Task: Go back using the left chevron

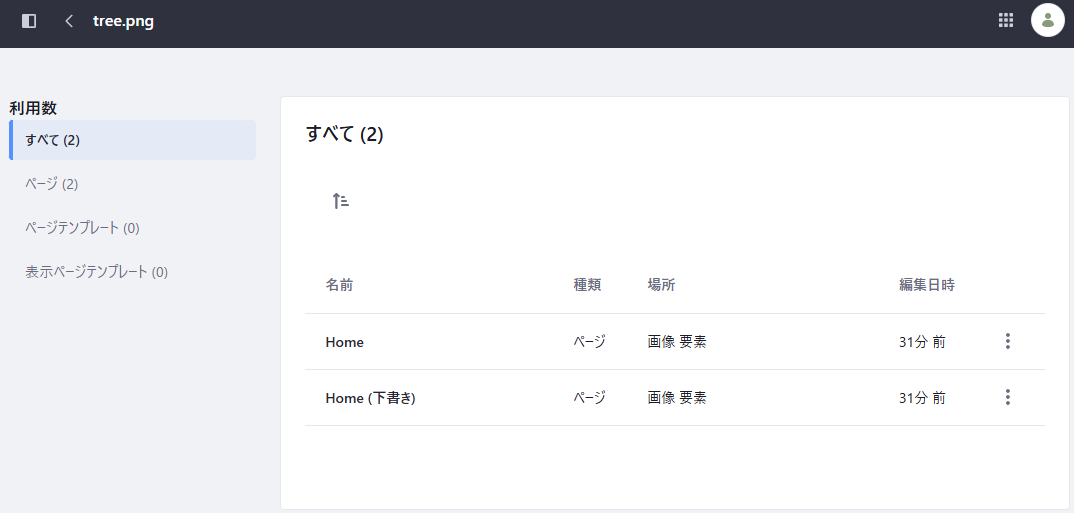Action: (x=68, y=21)
